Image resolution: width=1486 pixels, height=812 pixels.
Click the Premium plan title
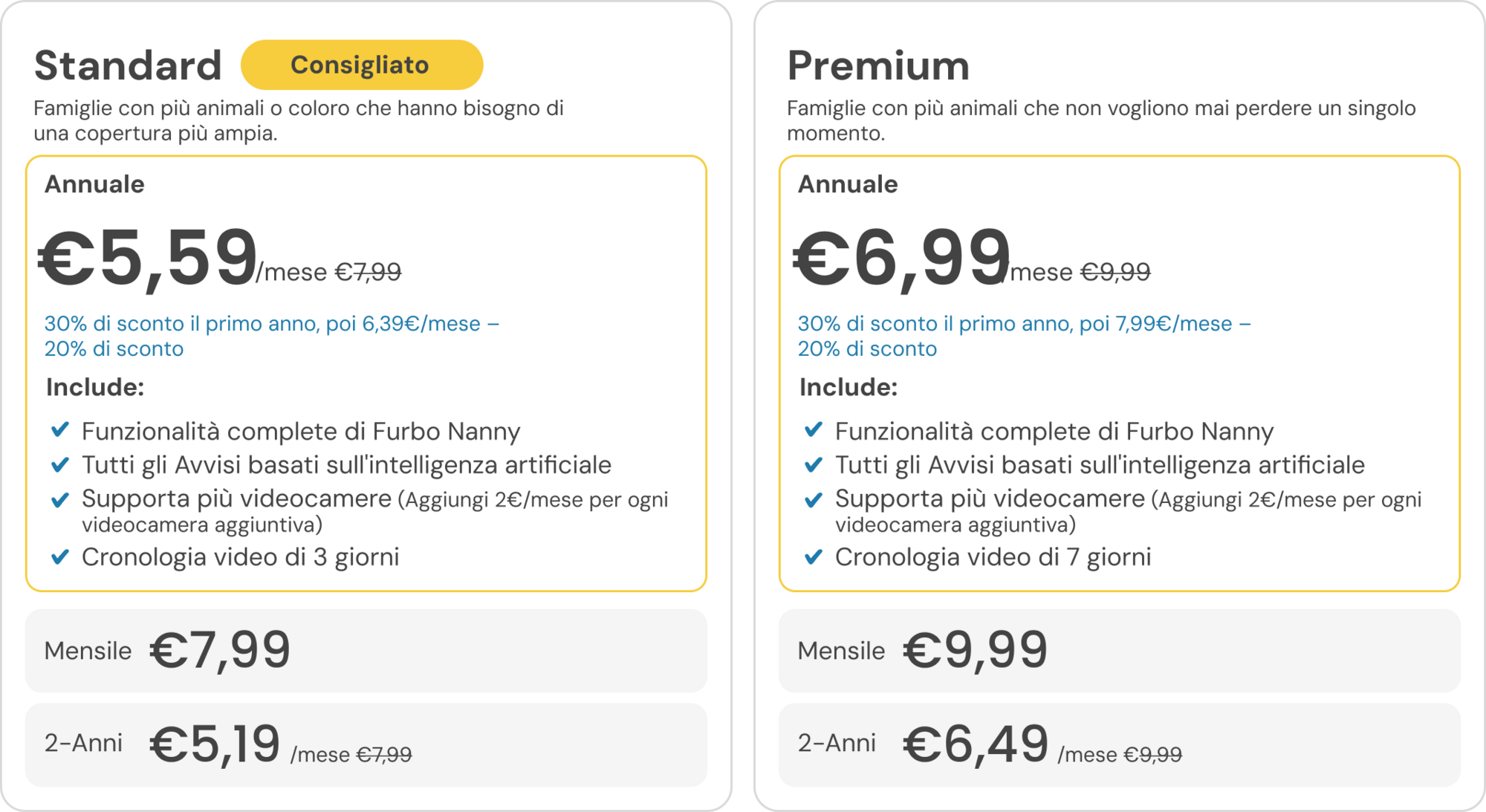[878, 65]
